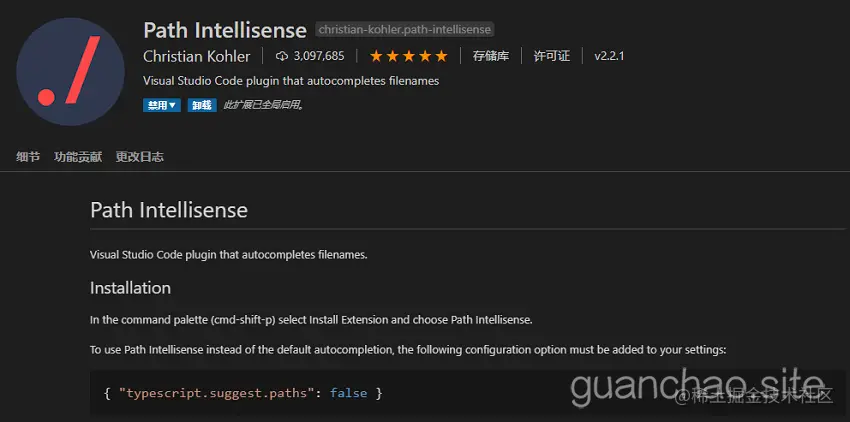Click the 卸载 (Uninstall) button

[201, 105]
